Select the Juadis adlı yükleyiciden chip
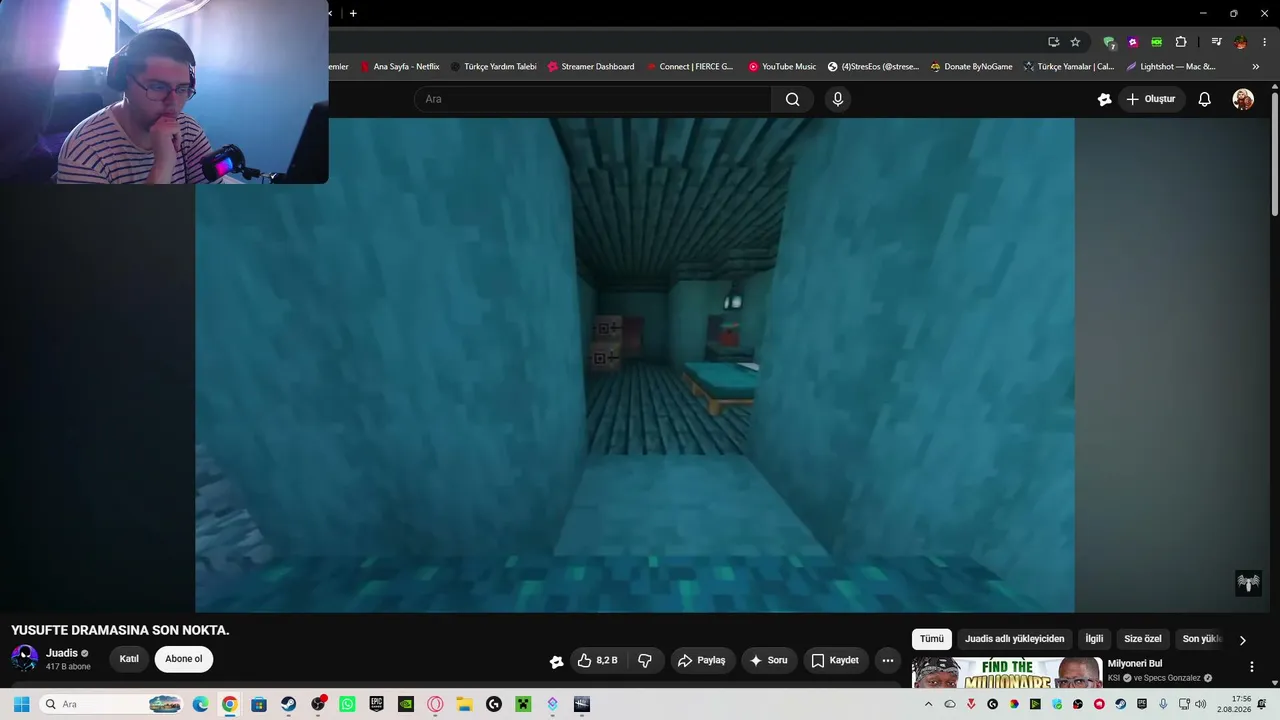The width and height of the screenshot is (1280, 720). [x=1015, y=639]
